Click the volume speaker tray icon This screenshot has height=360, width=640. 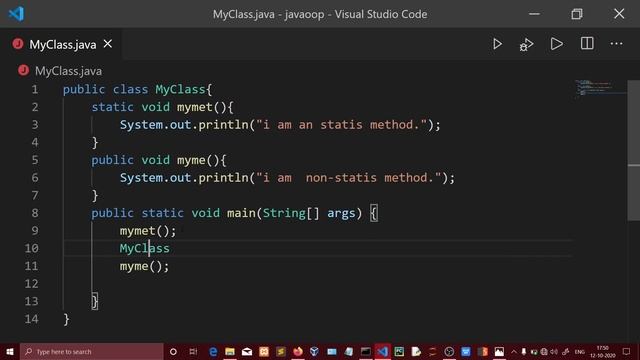pos(554,351)
